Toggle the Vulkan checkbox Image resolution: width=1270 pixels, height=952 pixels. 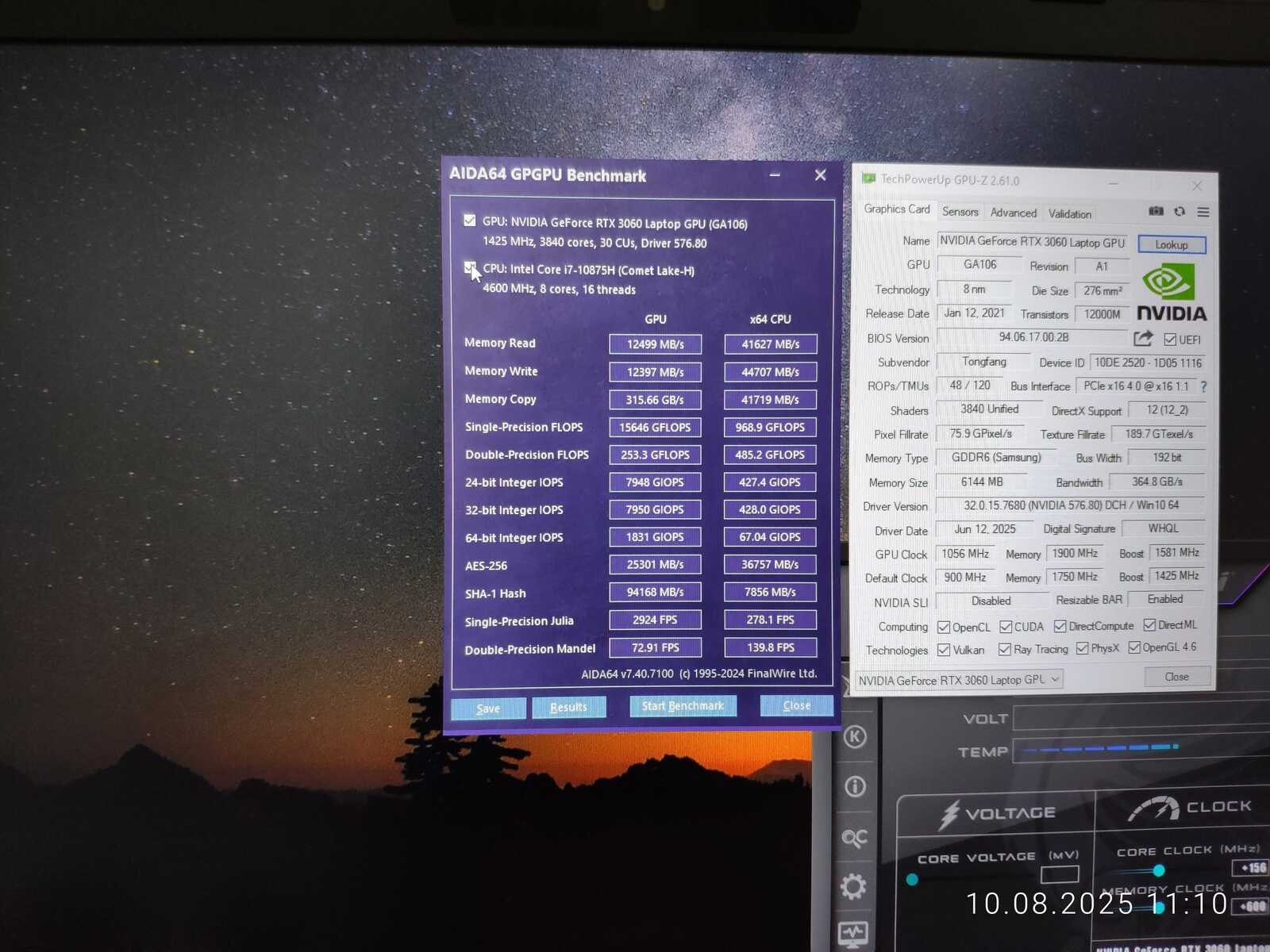(944, 650)
